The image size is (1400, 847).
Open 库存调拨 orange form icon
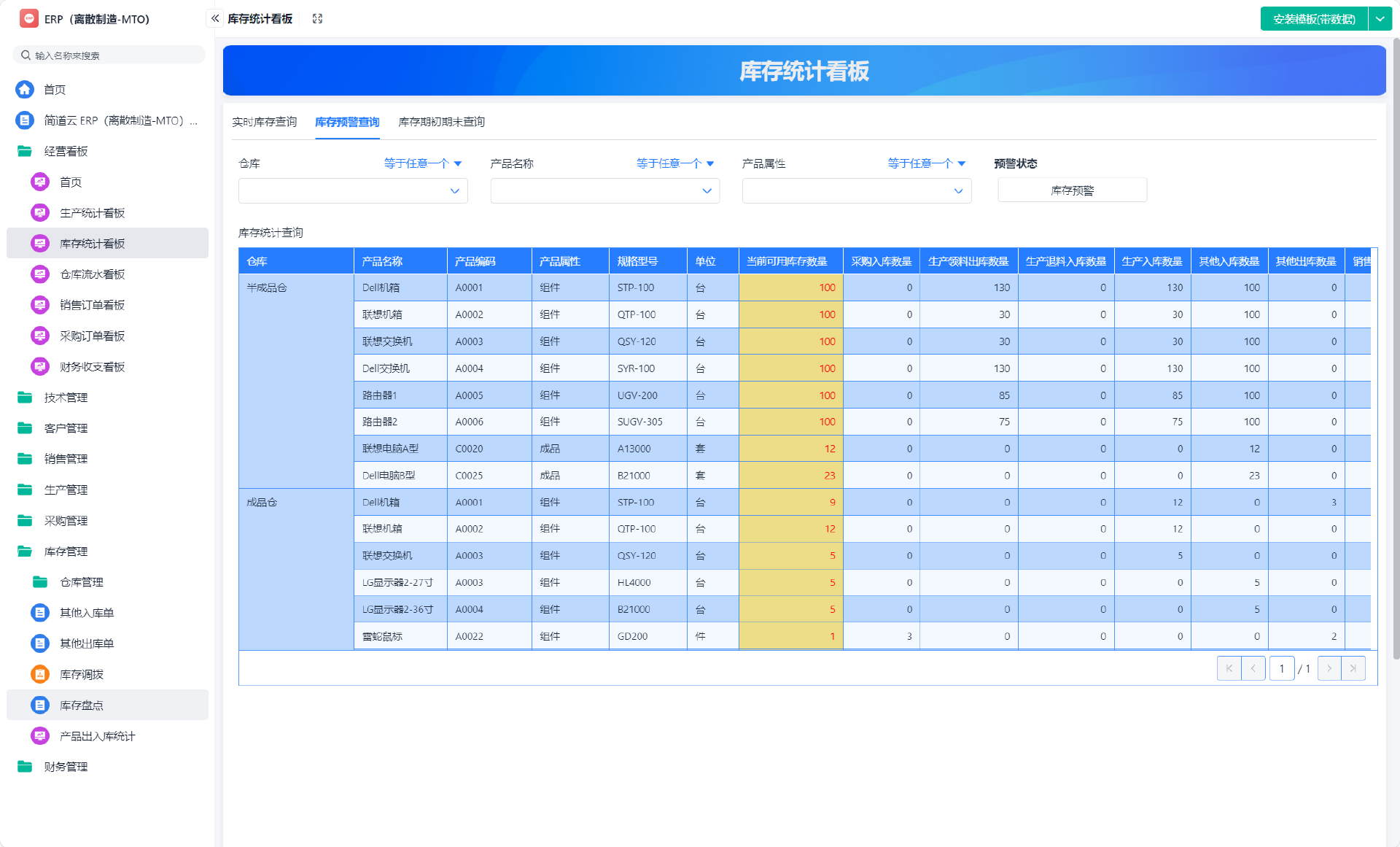(x=40, y=674)
